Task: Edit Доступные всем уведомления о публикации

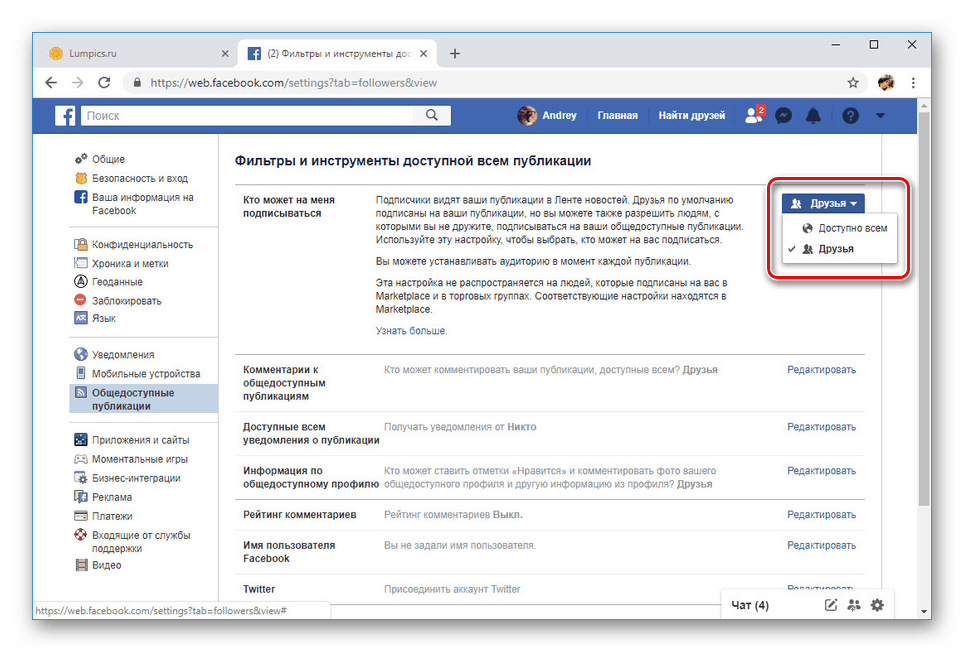Action: click(821, 426)
